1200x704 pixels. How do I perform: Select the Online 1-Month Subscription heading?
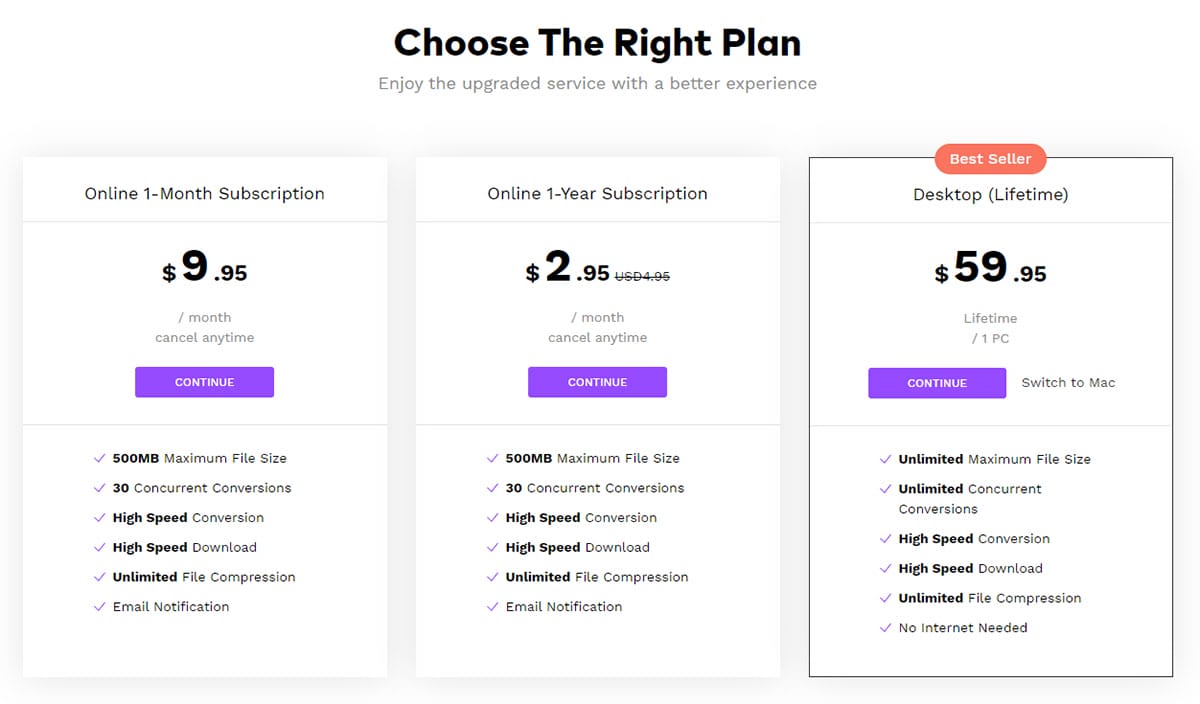tap(204, 194)
